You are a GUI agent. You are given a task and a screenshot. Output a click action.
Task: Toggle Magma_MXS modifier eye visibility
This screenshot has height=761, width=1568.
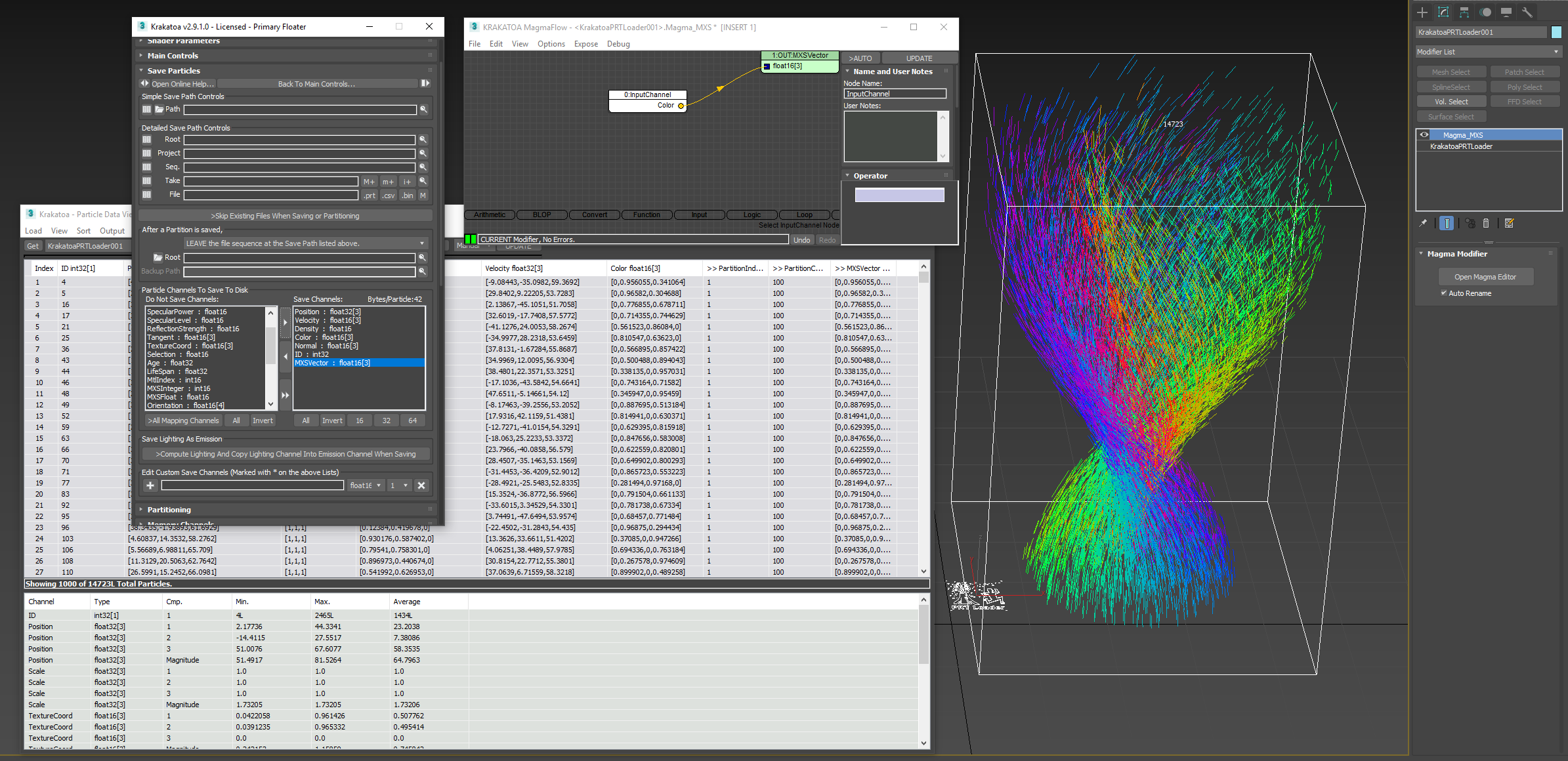(1424, 135)
